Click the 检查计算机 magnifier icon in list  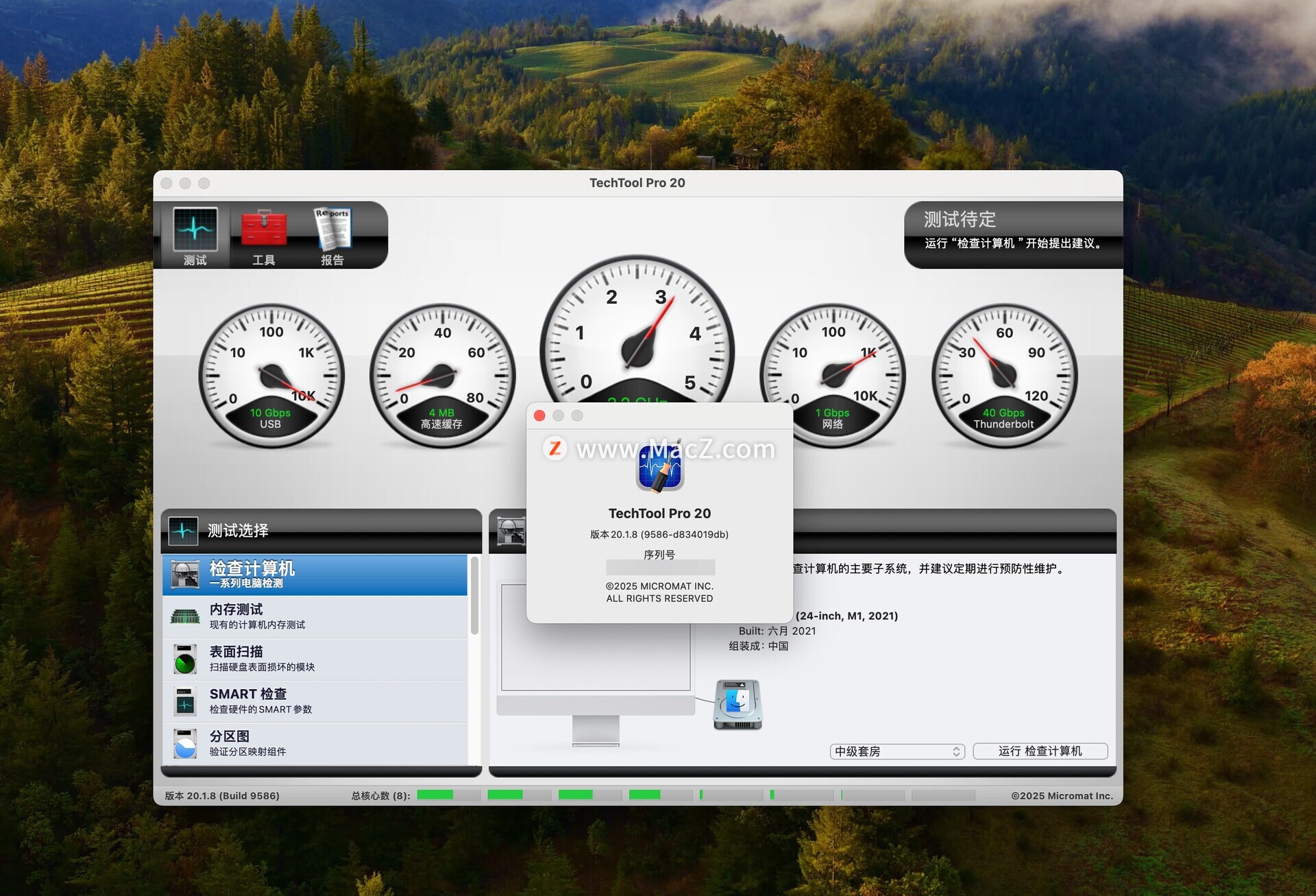pos(185,574)
